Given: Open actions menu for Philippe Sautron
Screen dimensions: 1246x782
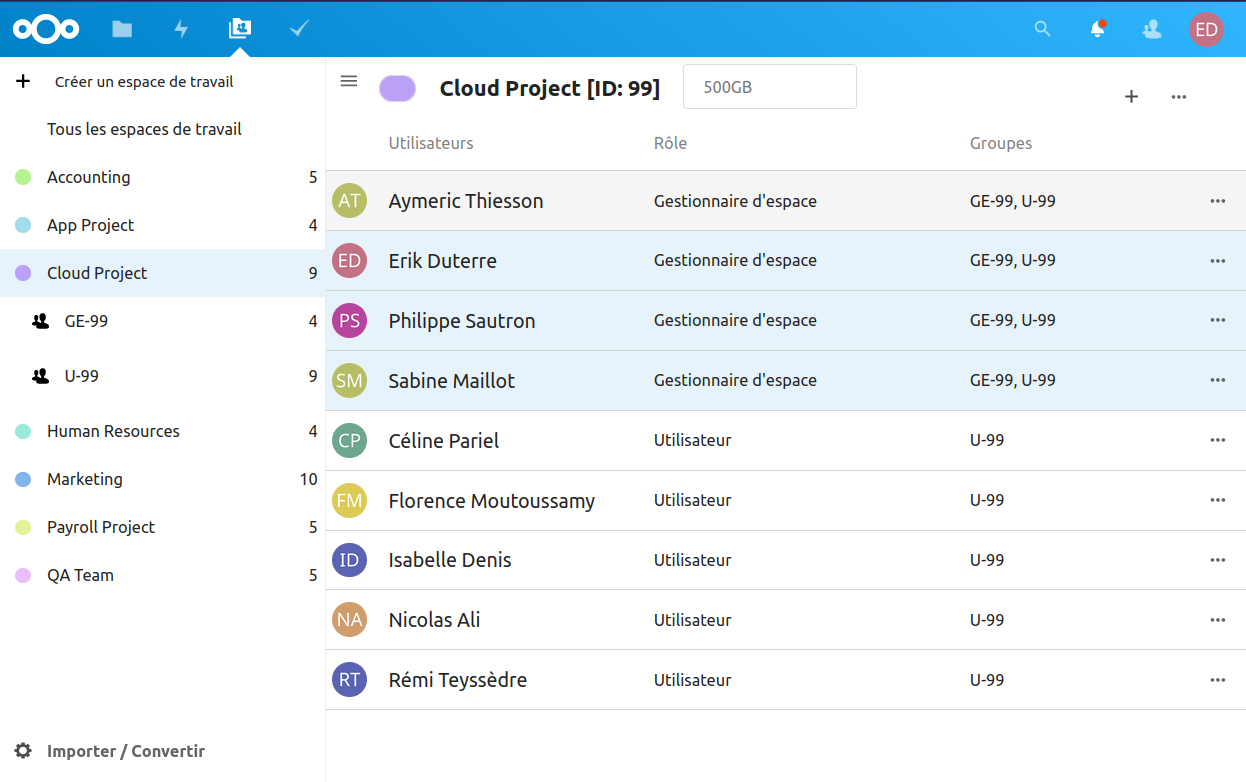Looking at the screenshot, I should 1217,321.
